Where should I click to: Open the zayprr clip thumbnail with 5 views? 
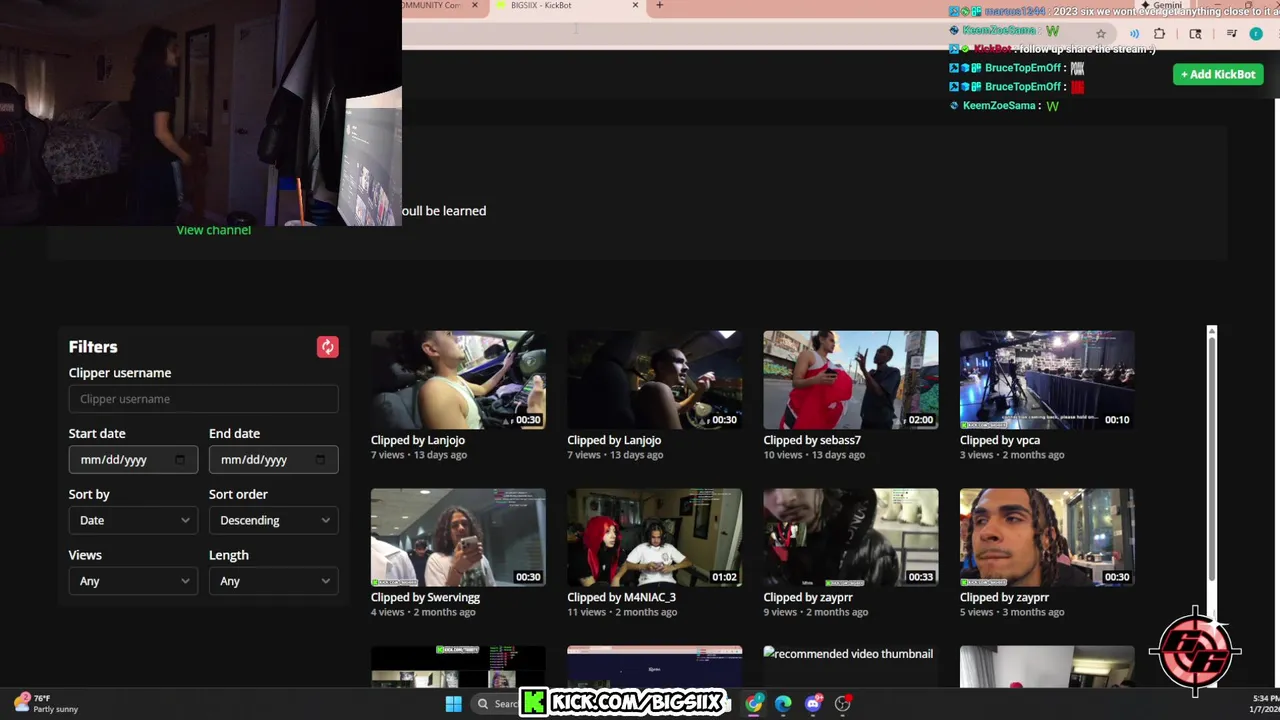click(1047, 537)
